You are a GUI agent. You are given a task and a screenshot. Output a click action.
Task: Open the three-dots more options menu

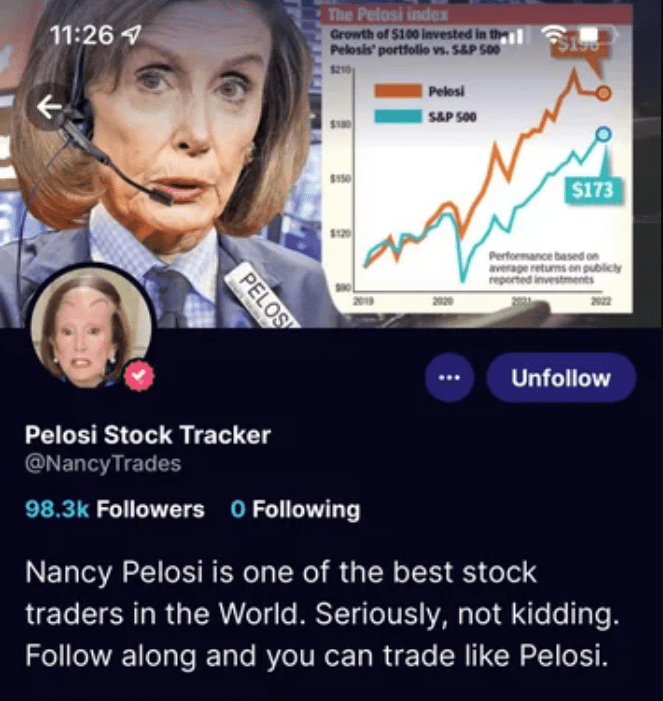(449, 377)
